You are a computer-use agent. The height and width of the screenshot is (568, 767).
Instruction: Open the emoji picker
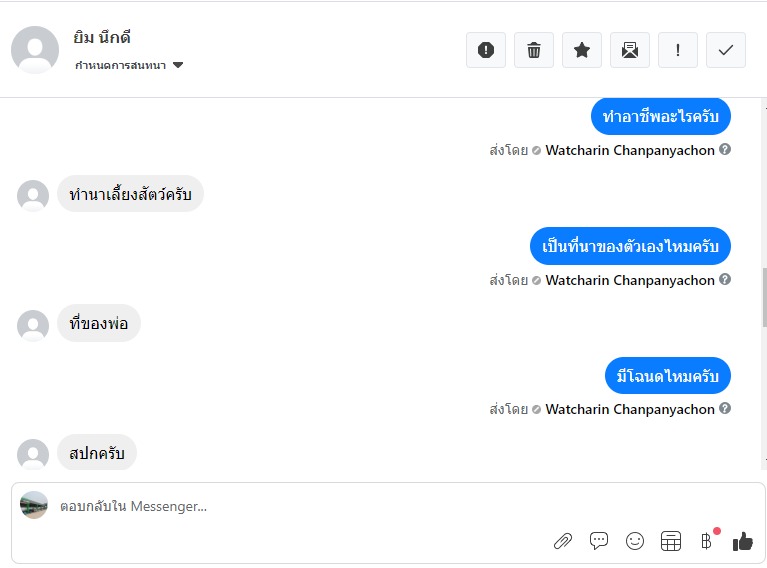point(635,541)
